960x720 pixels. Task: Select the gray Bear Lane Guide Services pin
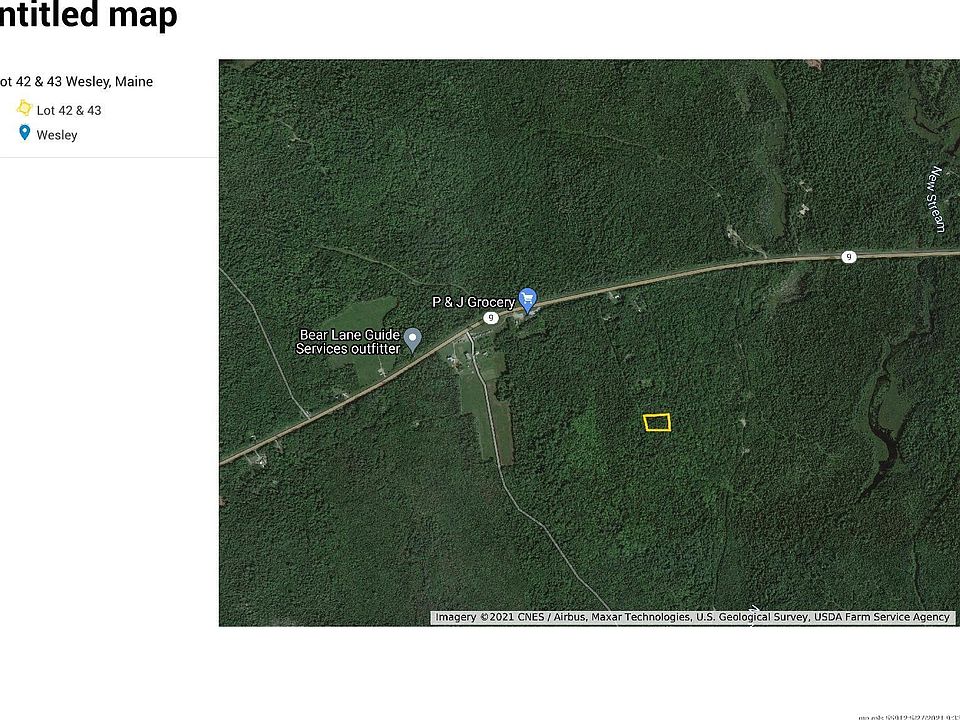413,340
